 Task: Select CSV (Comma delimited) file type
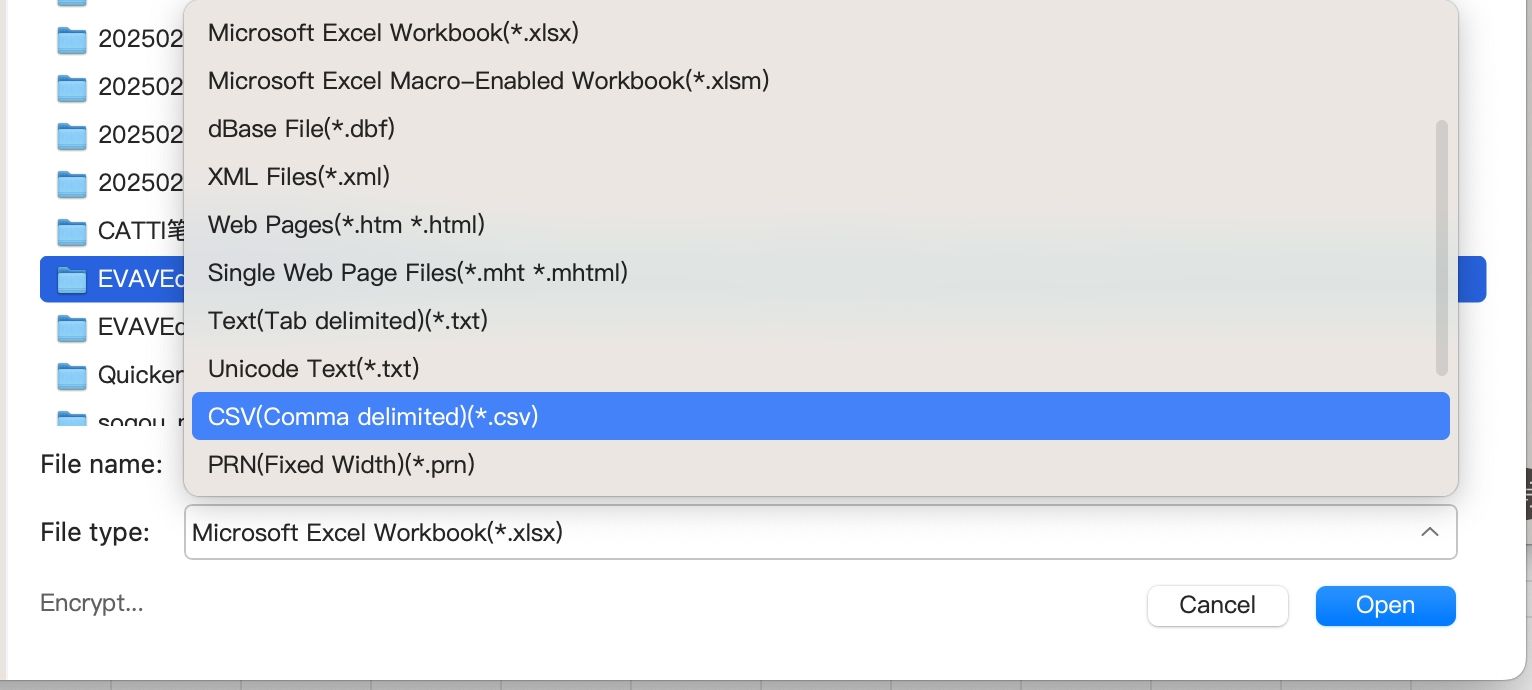pyautogui.click(x=373, y=417)
